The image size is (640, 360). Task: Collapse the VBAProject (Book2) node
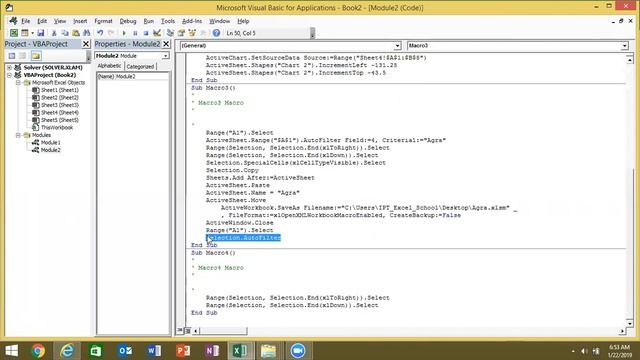9,75
